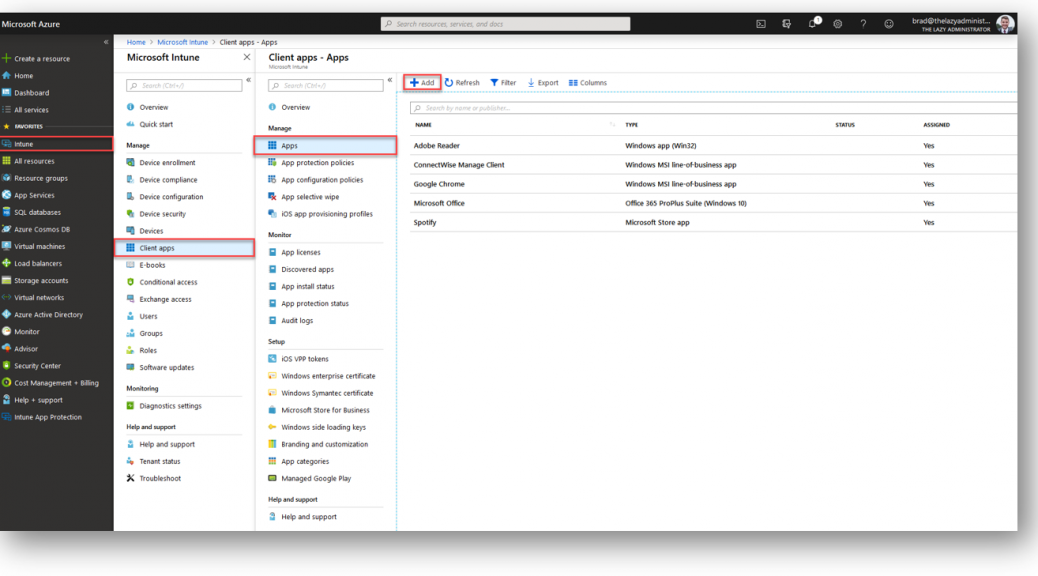Image resolution: width=1038 pixels, height=576 pixels.
Task: Click the top search resources field
Action: click(505, 24)
